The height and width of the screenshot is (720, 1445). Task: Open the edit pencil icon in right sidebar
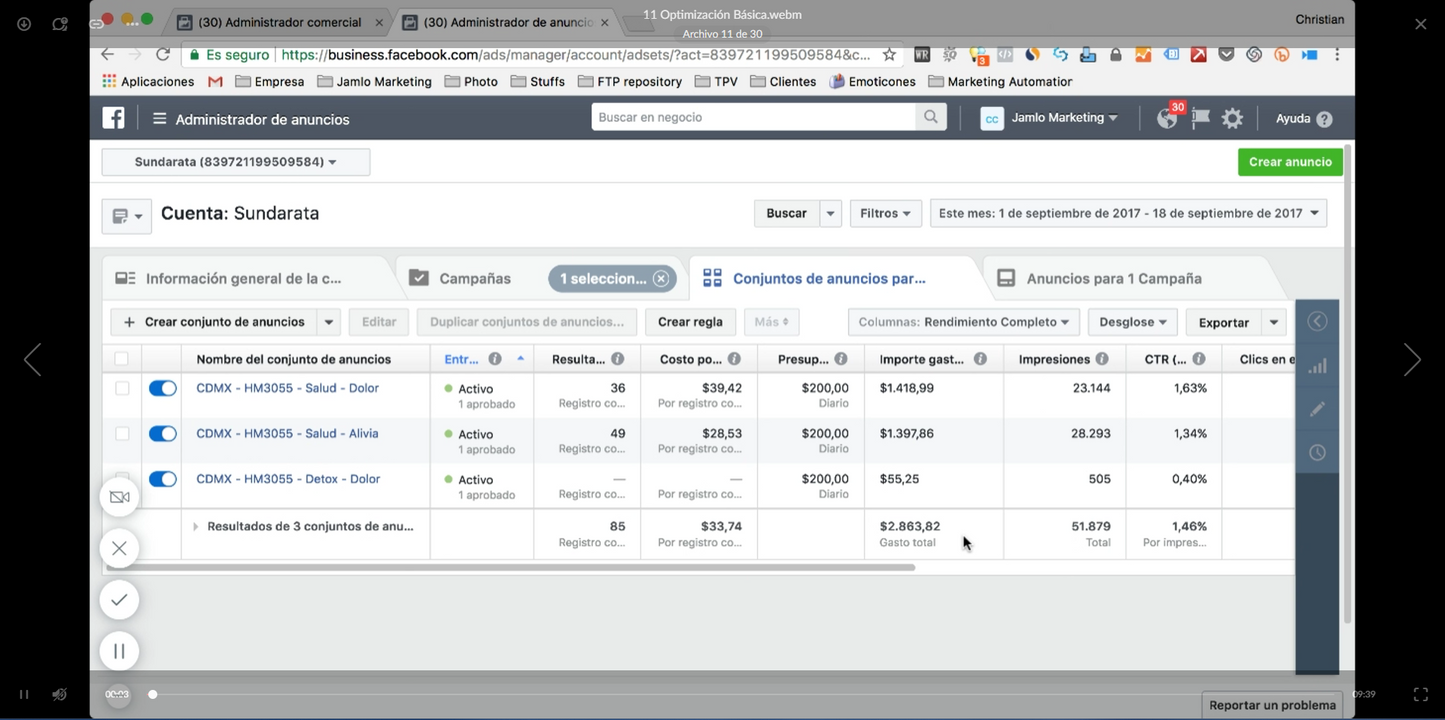(x=1317, y=408)
